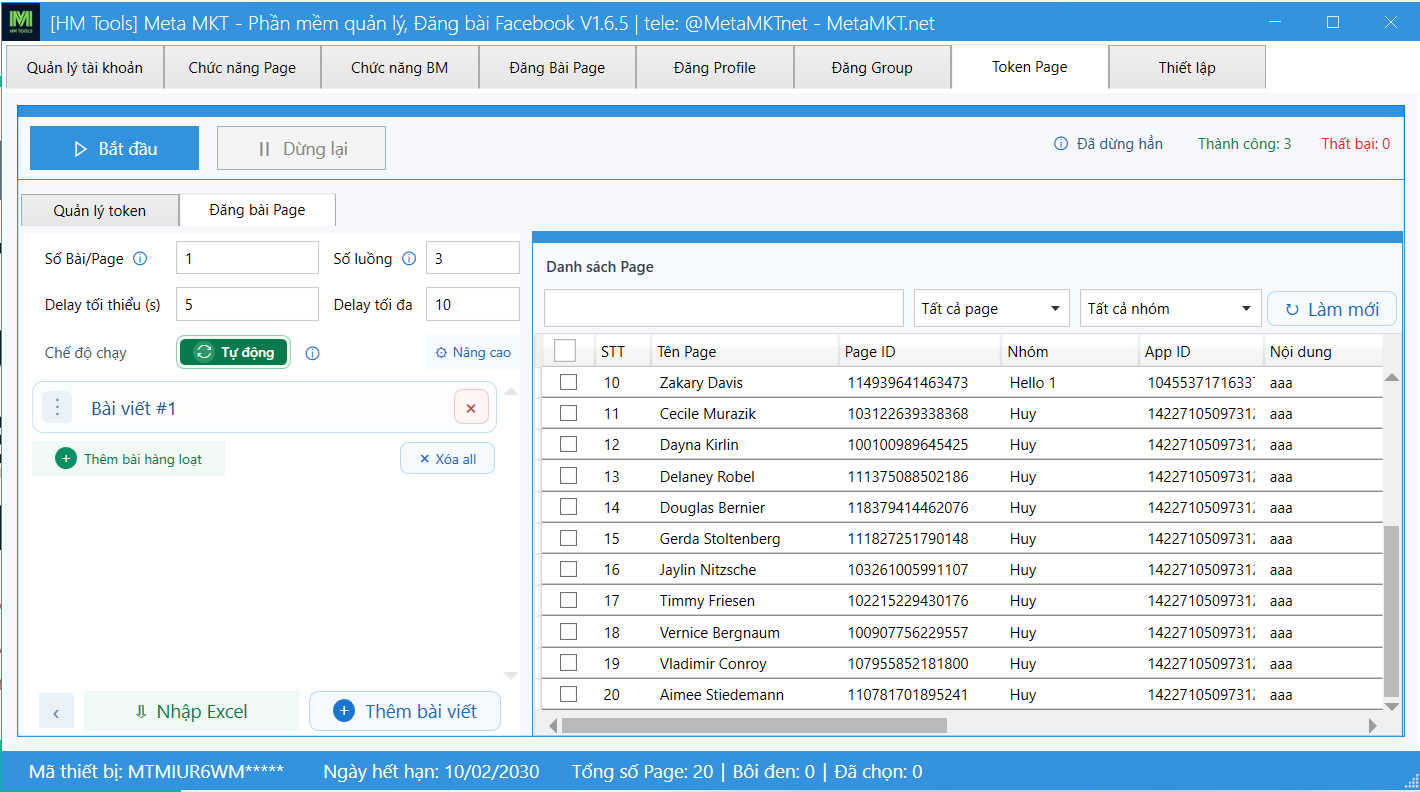Click the info icon beside Đã dừng hẳn
The height and width of the screenshot is (792, 1420).
1061,144
